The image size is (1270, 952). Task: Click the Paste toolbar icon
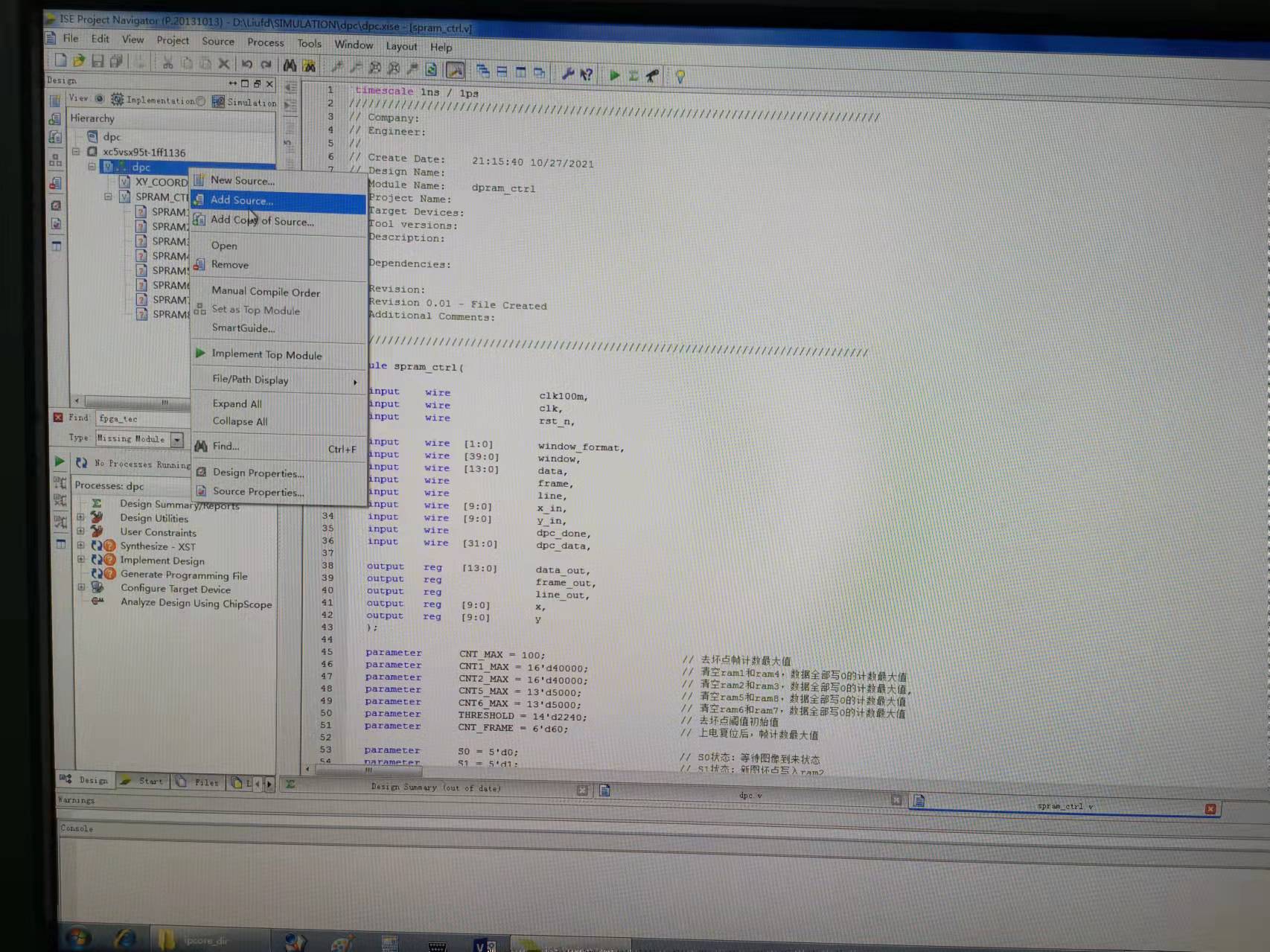click(x=205, y=65)
